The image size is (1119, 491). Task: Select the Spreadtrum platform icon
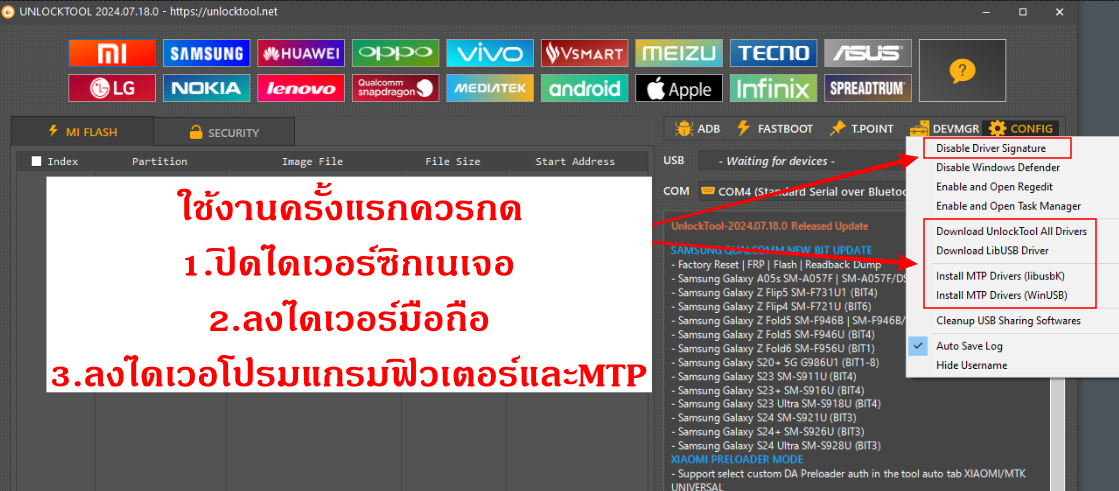[868, 88]
